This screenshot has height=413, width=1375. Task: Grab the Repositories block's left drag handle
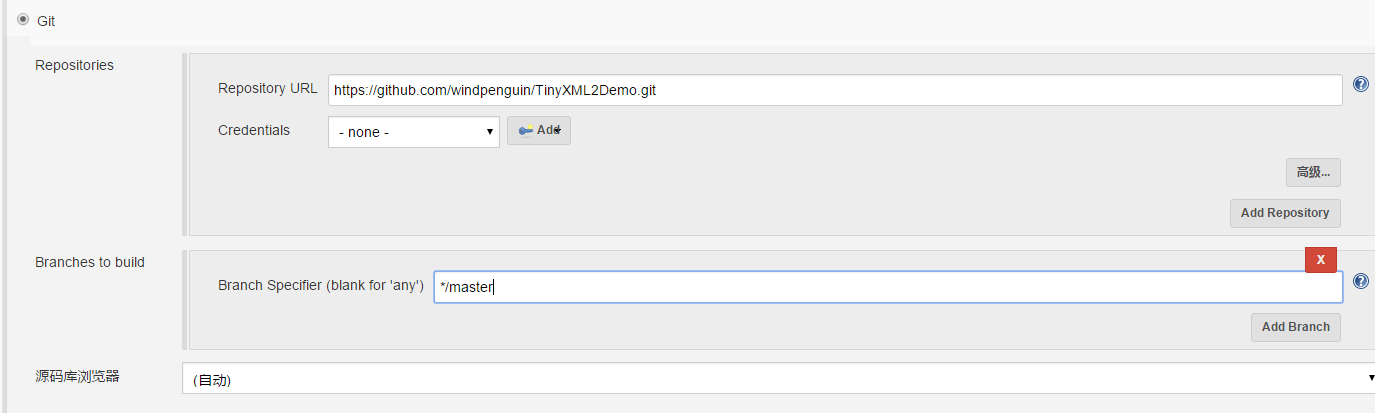tap(185, 144)
